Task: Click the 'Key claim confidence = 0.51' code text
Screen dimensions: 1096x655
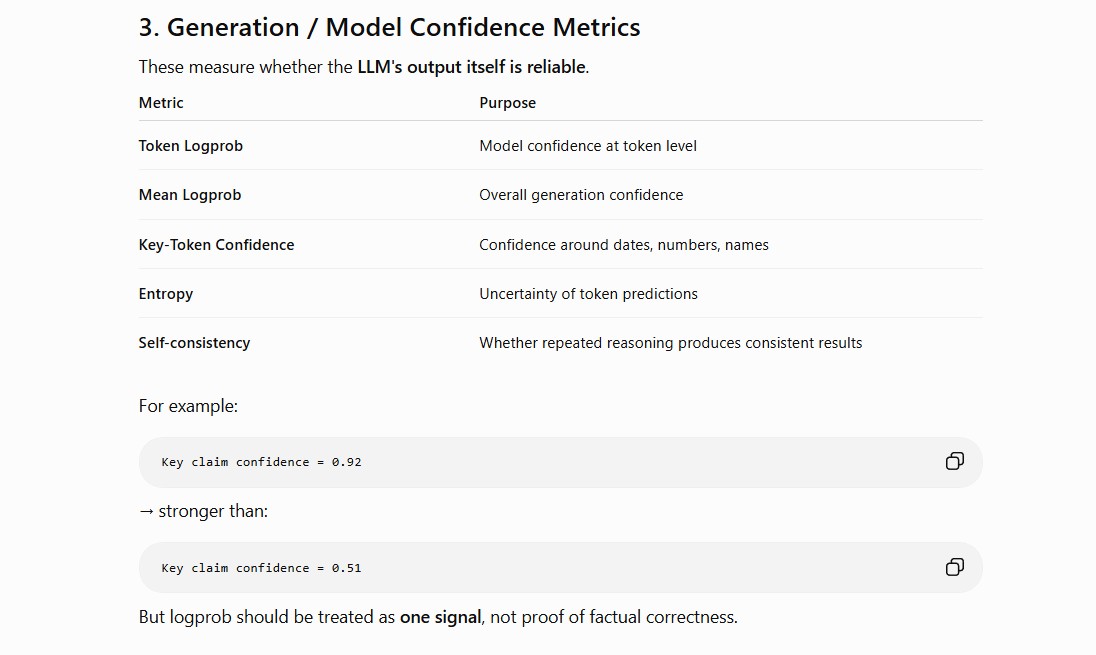Action: click(261, 568)
